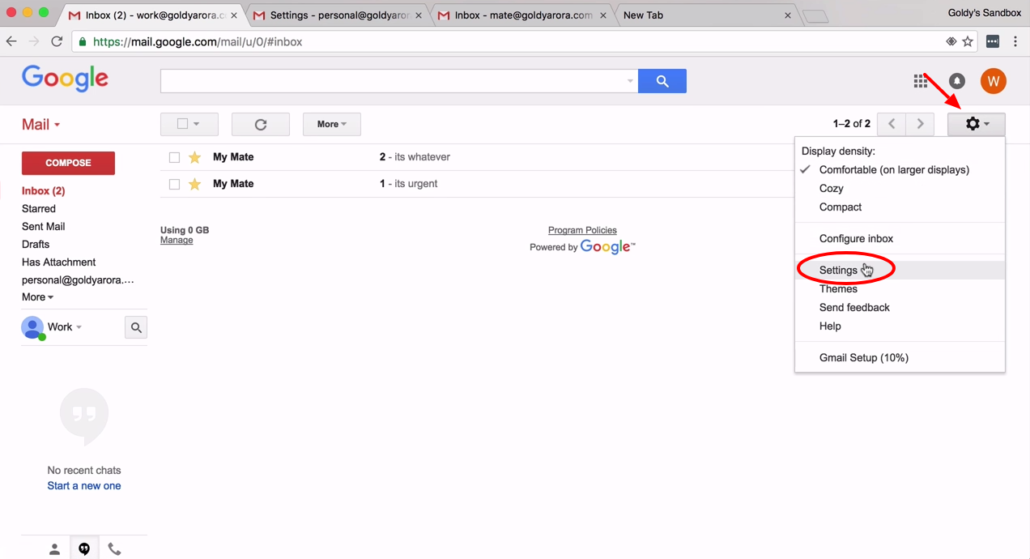The width and height of the screenshot is (1030, 559).
Task: Open Has Attachment label
Action: point(58,262)
